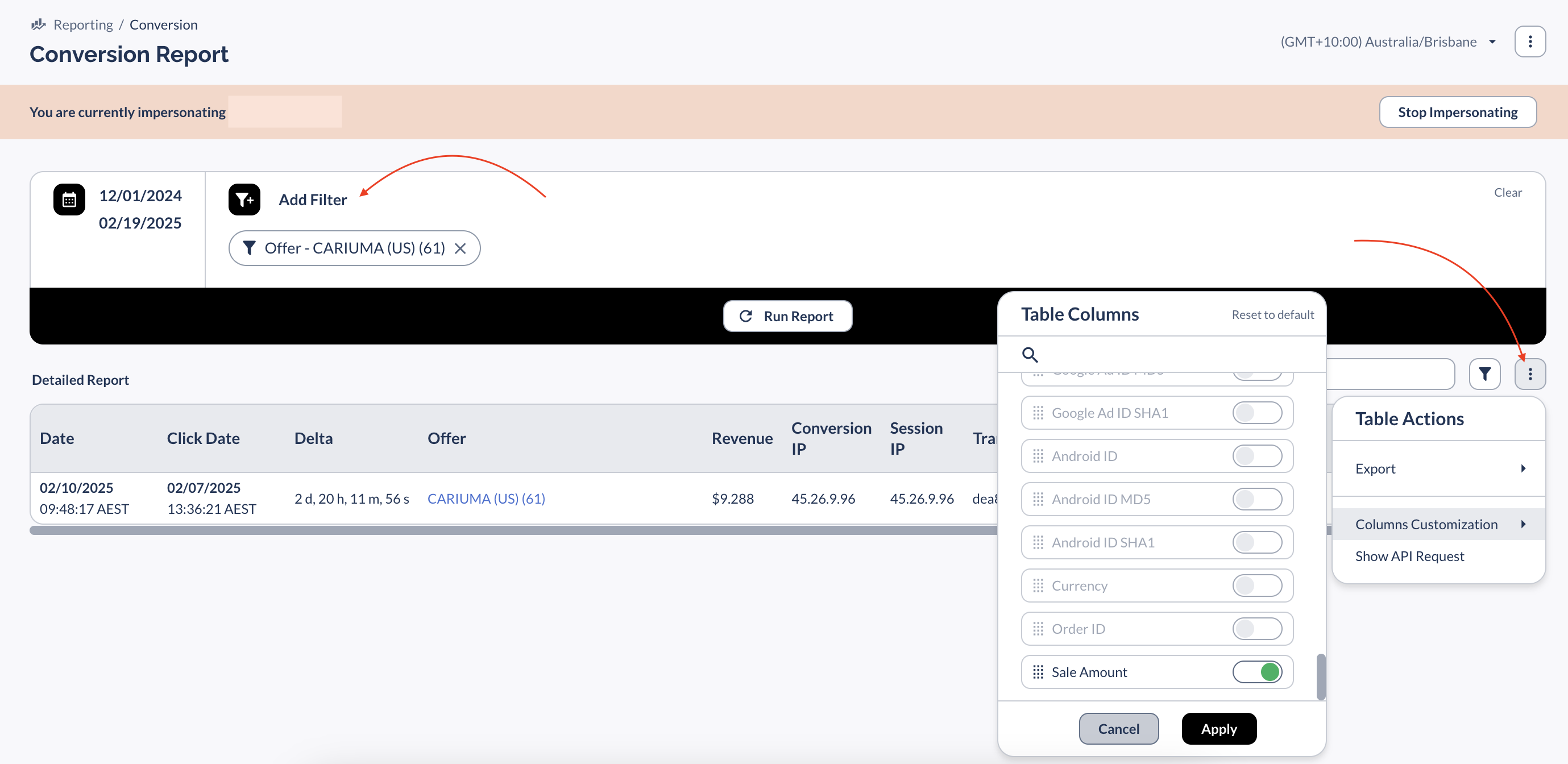Click the search icon in Table Columns
The height and width of the screenshot is (764, 1568).
(1029, 354)
